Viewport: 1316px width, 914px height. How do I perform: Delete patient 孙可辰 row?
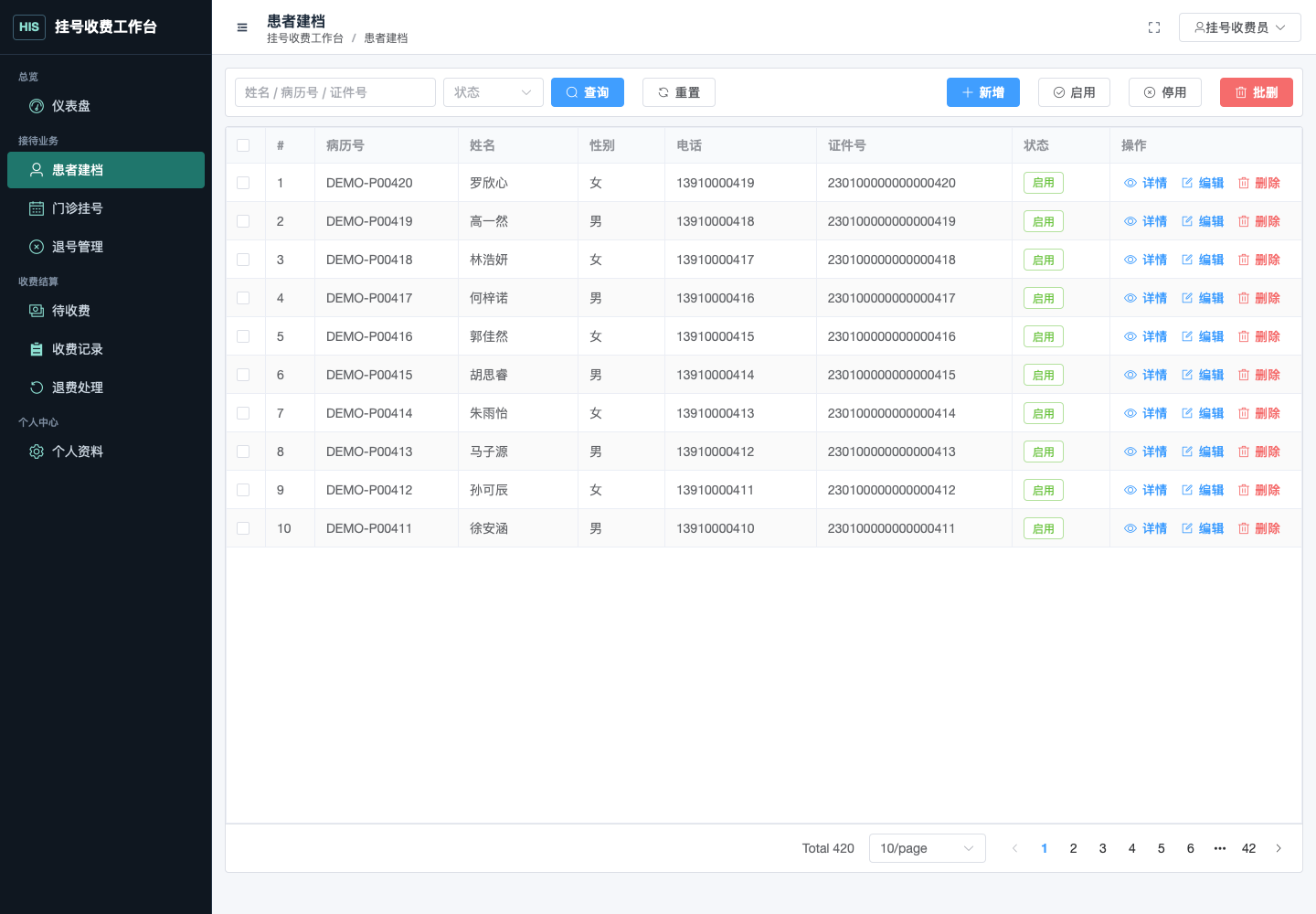[x=1258, y=490]
